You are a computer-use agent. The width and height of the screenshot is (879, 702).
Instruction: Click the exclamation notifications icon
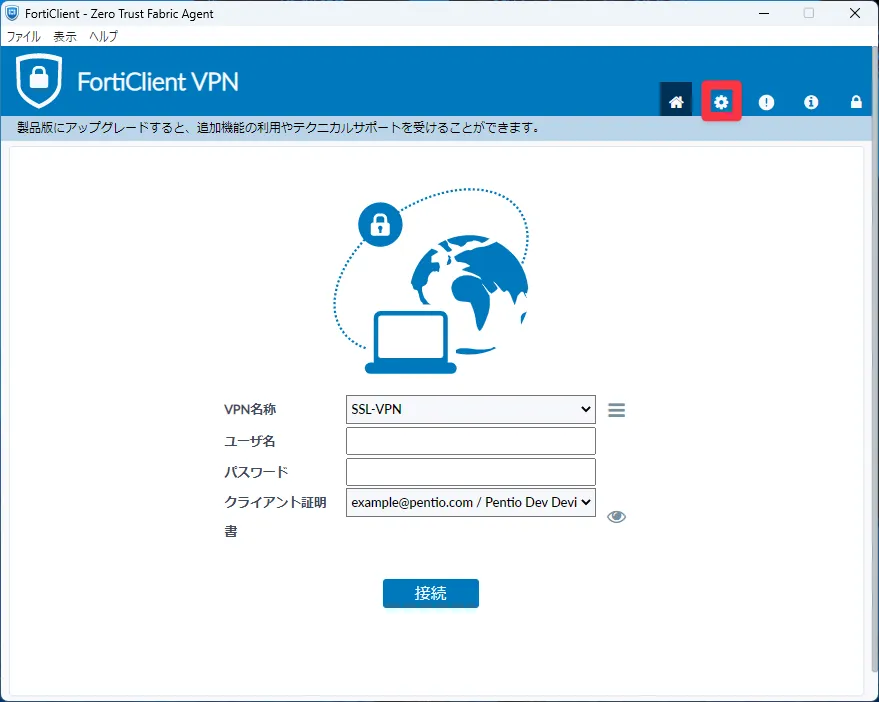coord(766,102)
